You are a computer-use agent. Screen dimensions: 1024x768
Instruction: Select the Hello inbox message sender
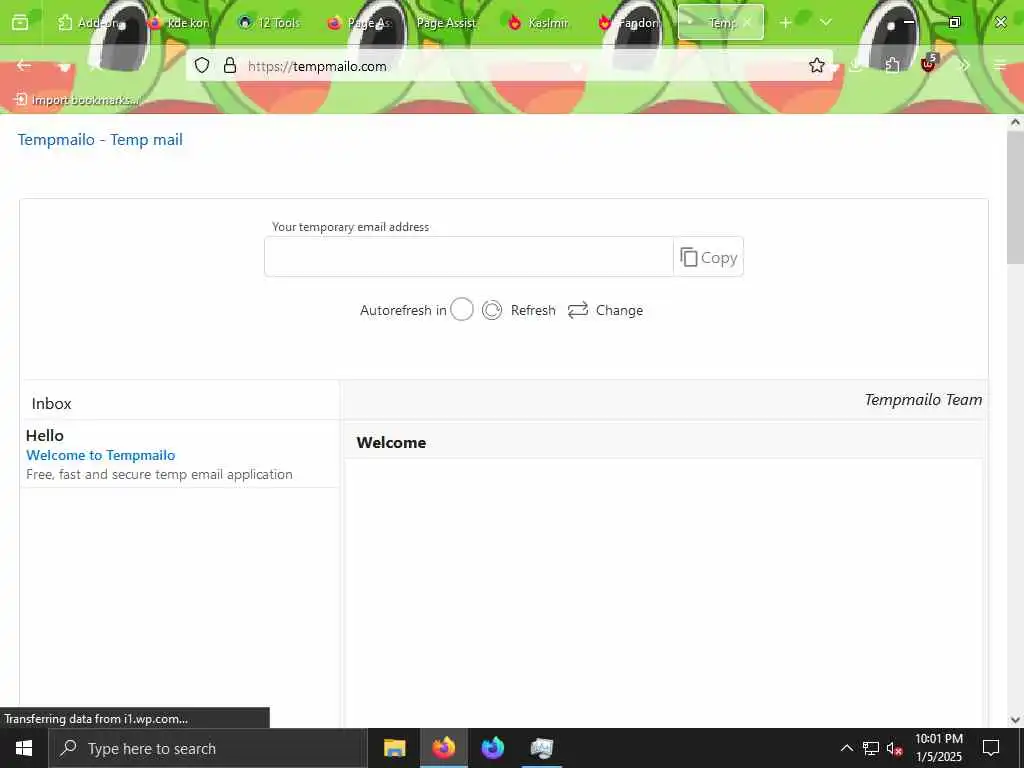point(44,436)
